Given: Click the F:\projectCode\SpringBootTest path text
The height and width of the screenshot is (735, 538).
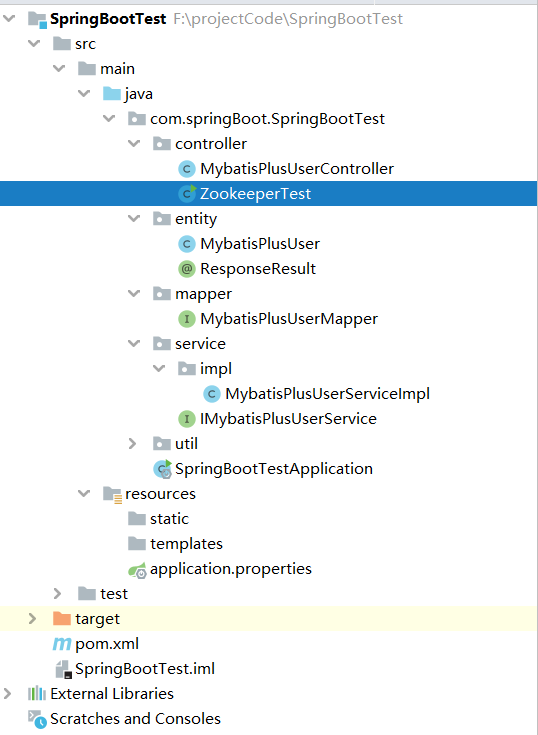Looking at the screenshot, I should point(288,19).
